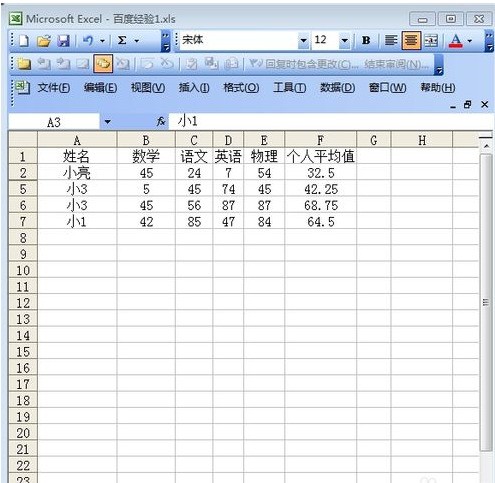Click the insert function fx button
The height and width of the screenshot is (483, 495).
[x=161, y=122]
